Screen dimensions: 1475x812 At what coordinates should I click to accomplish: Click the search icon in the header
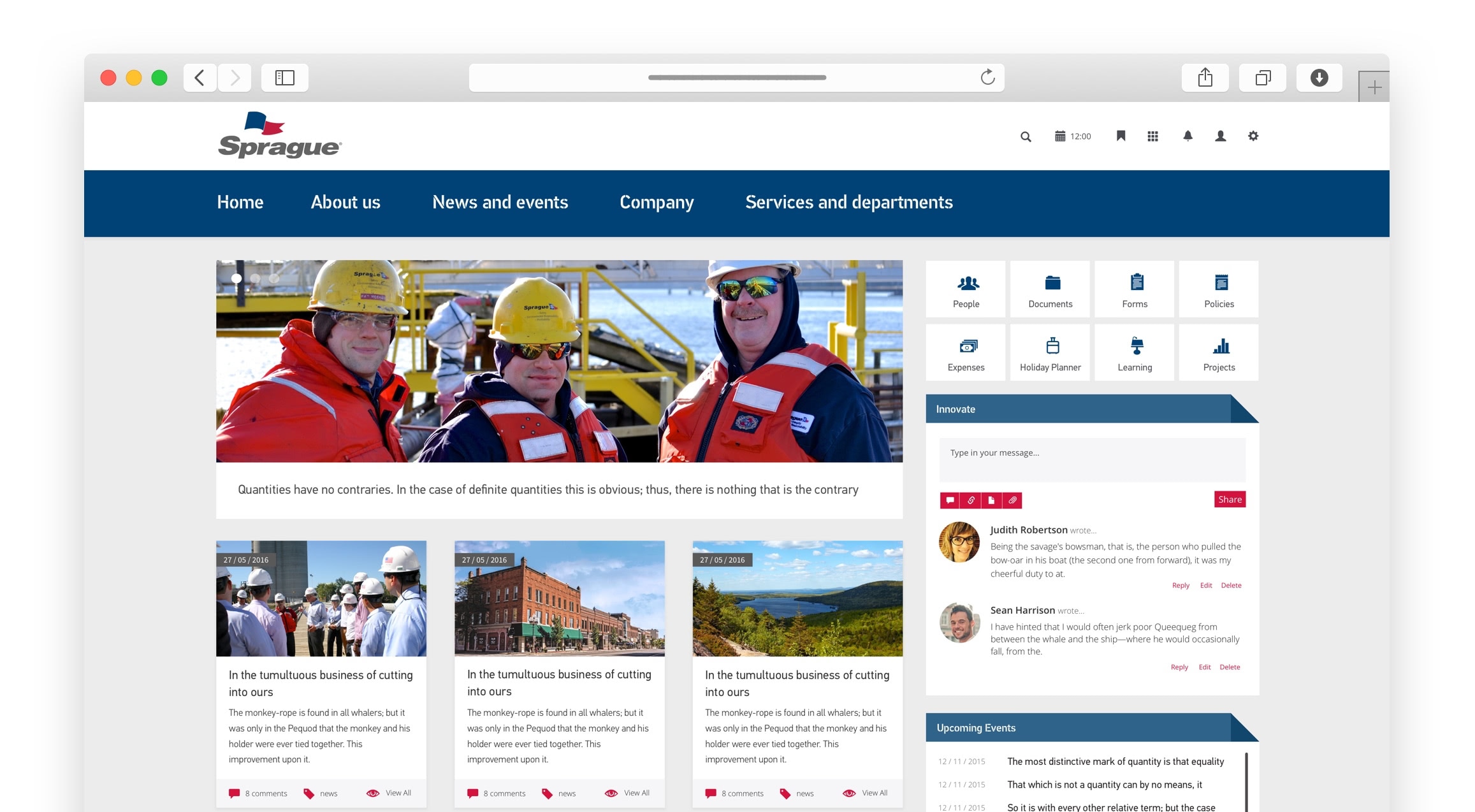click(1025, 137)
